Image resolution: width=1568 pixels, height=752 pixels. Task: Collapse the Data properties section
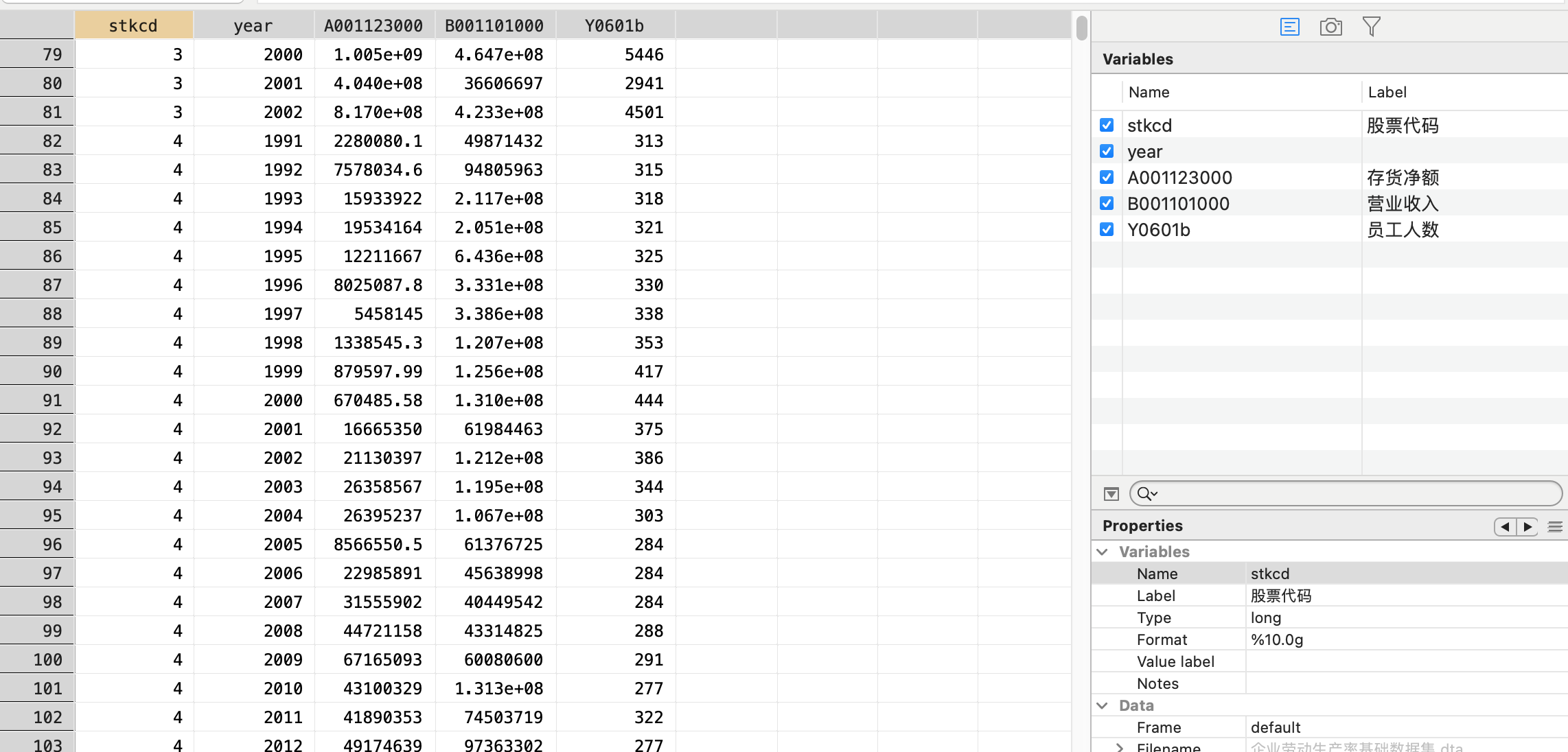[x=1103, y=705]
